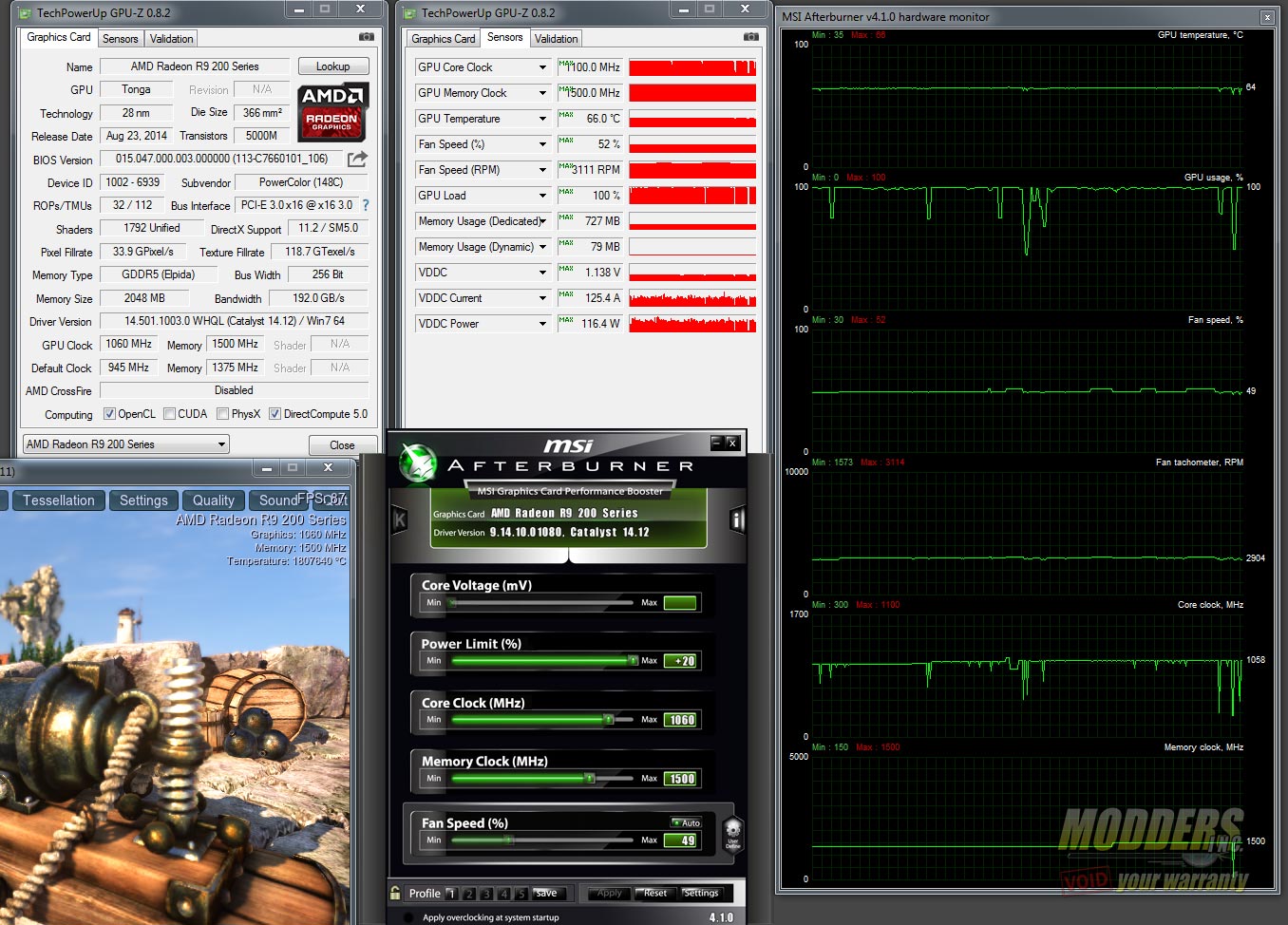Click GPU-Z title bar app icon in left window
Screen dimensions: 1288x925
[26, 13]
